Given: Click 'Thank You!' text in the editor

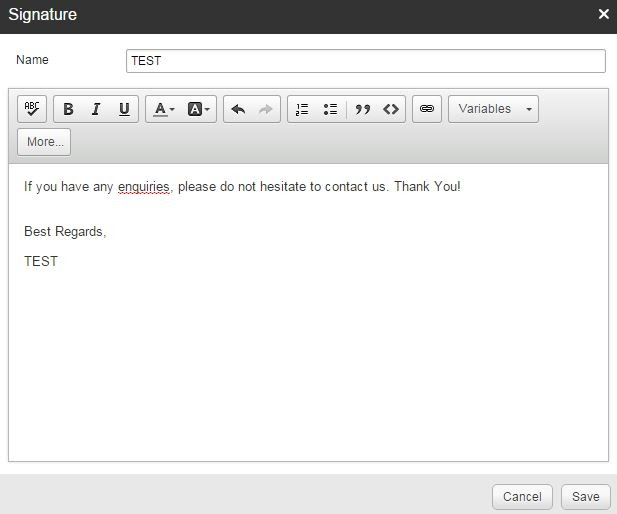Looking at the screenshot, I should coord(427,187).
